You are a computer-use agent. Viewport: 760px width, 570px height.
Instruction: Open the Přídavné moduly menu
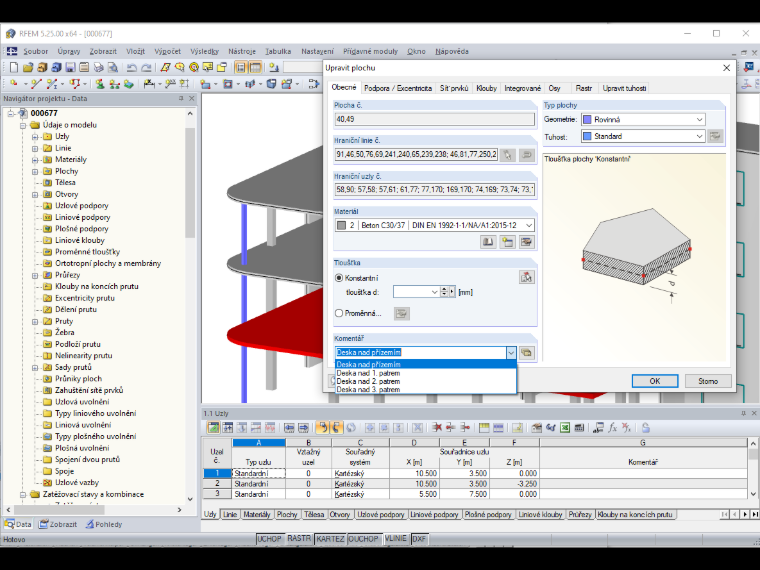pyautogui.click(x=370, y=51)
